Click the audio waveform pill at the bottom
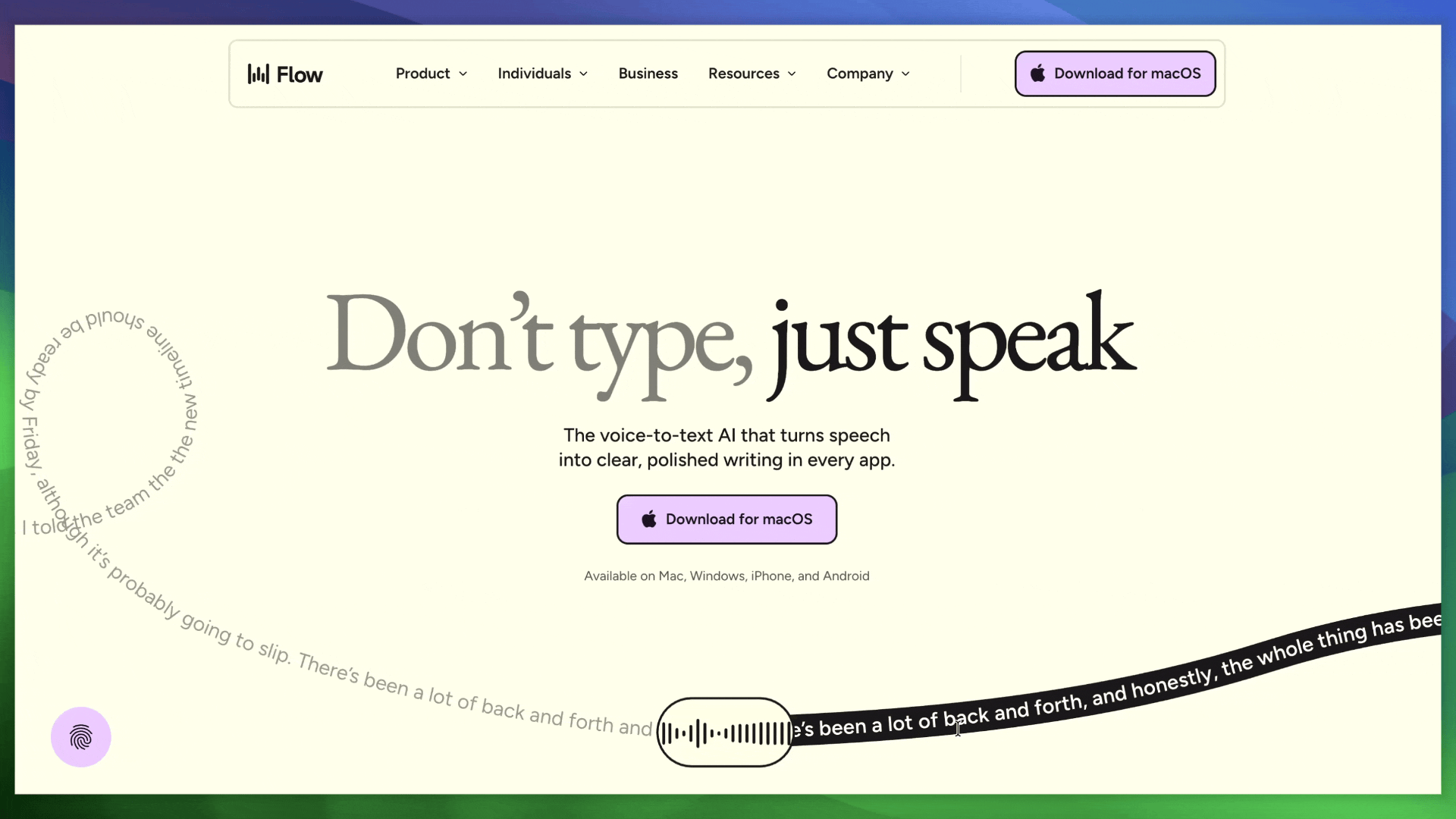This screenshot has height=819, width=1456. (x=725, y=733)
